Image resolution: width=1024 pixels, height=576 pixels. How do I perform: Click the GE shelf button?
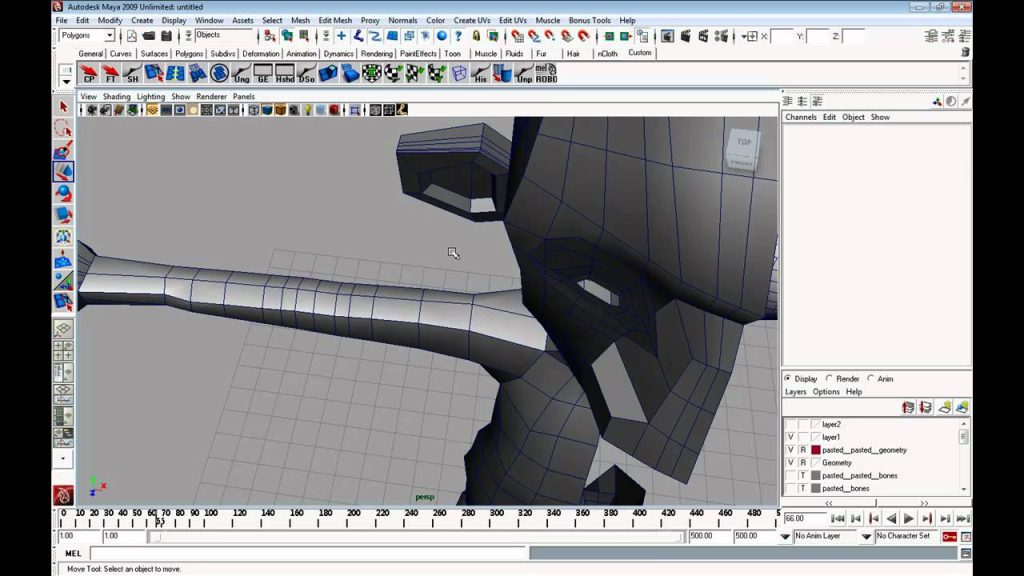(x=263, y=73)
